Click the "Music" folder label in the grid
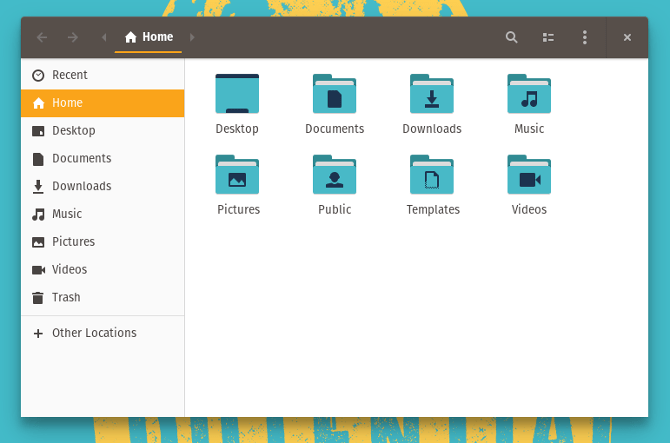Screen dimensions: 670x443 point(529,129)
